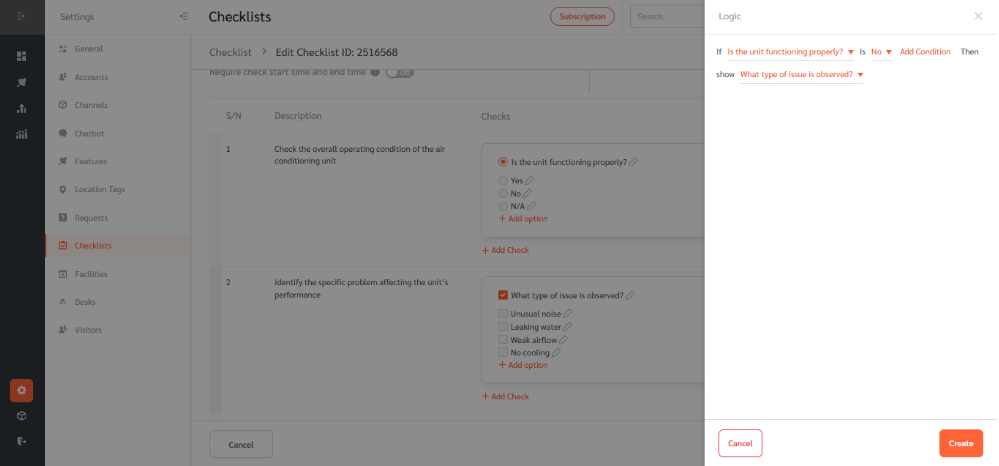
Task: Click row 2 description about specific problem
Action: click(361, 289)
